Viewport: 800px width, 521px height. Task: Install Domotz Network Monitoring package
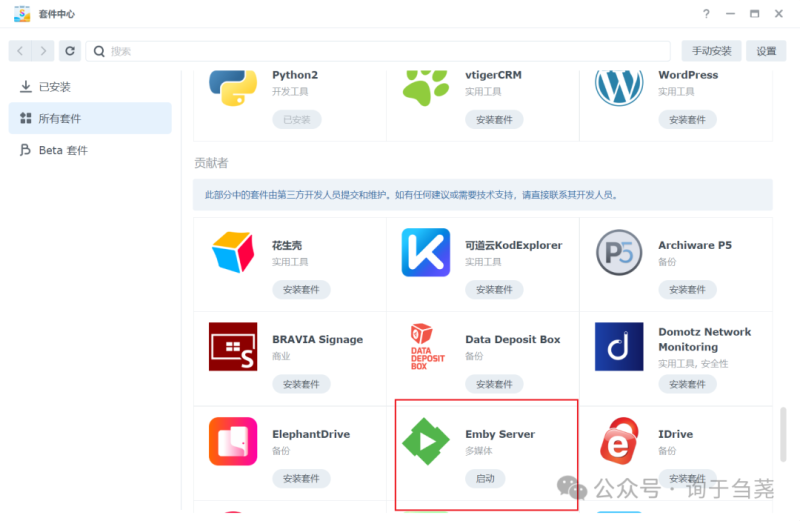pyautogui.click(x=687, y=384)
